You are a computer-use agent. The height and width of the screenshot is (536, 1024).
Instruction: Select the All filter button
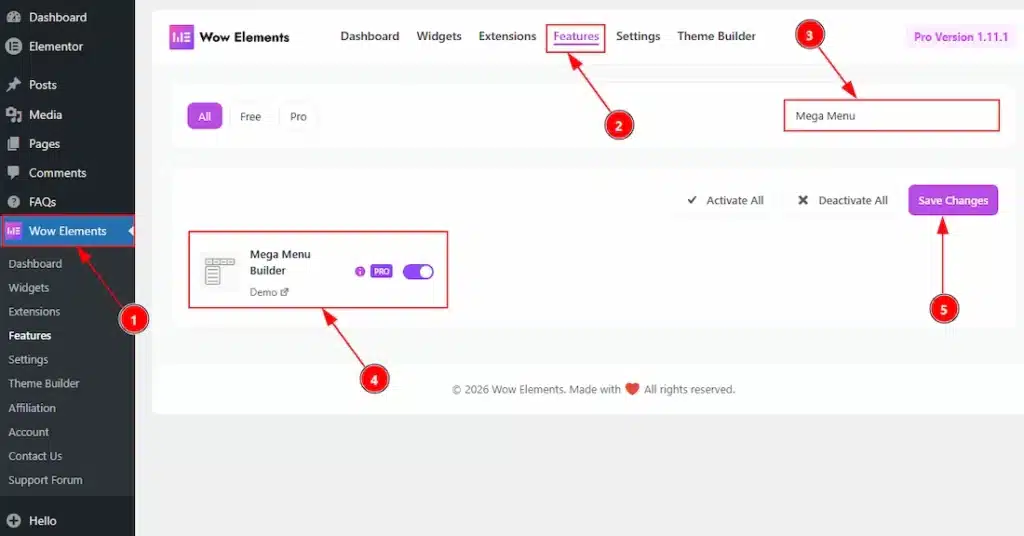coord(204,116)
